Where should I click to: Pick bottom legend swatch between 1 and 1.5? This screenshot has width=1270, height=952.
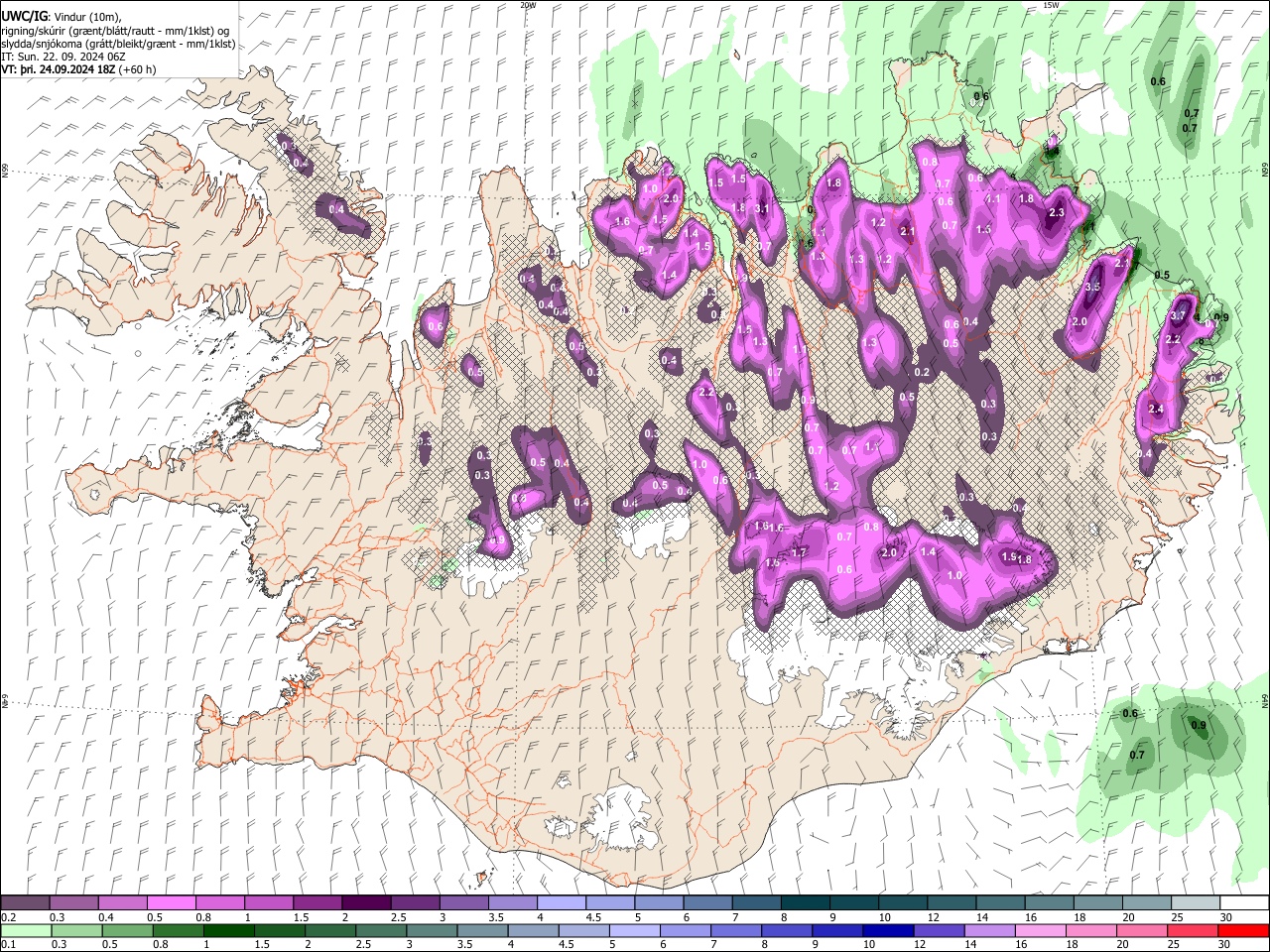point(229,930)
